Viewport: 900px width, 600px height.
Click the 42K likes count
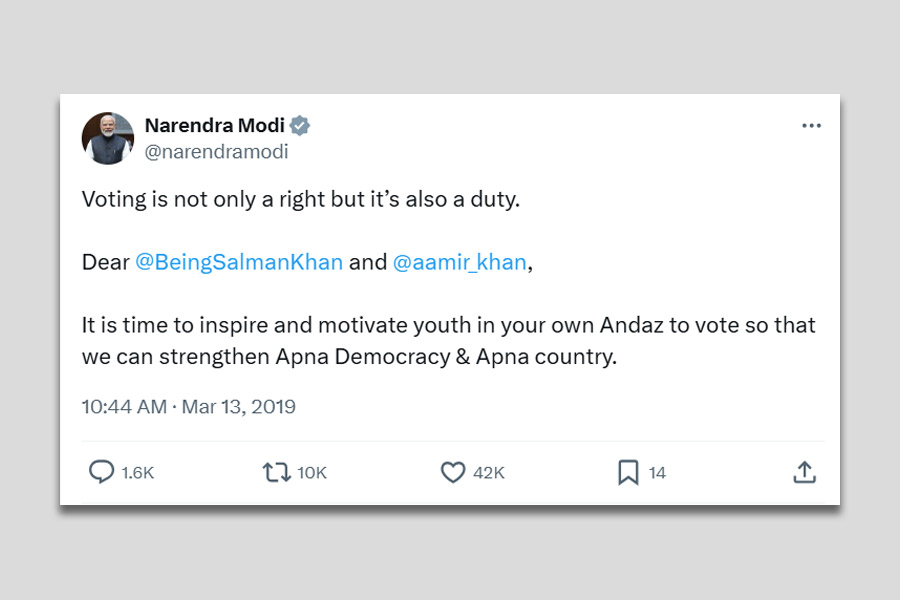point(489,473)
